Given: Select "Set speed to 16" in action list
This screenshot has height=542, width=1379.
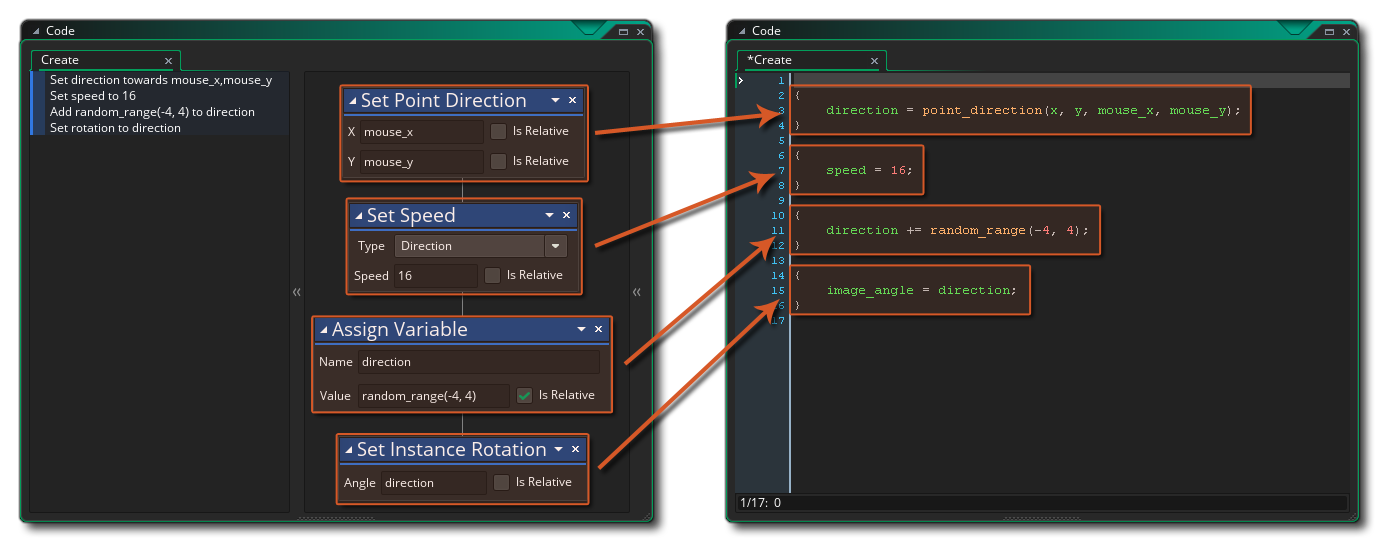Looking at the screenshot, I should tap(93, 96).
